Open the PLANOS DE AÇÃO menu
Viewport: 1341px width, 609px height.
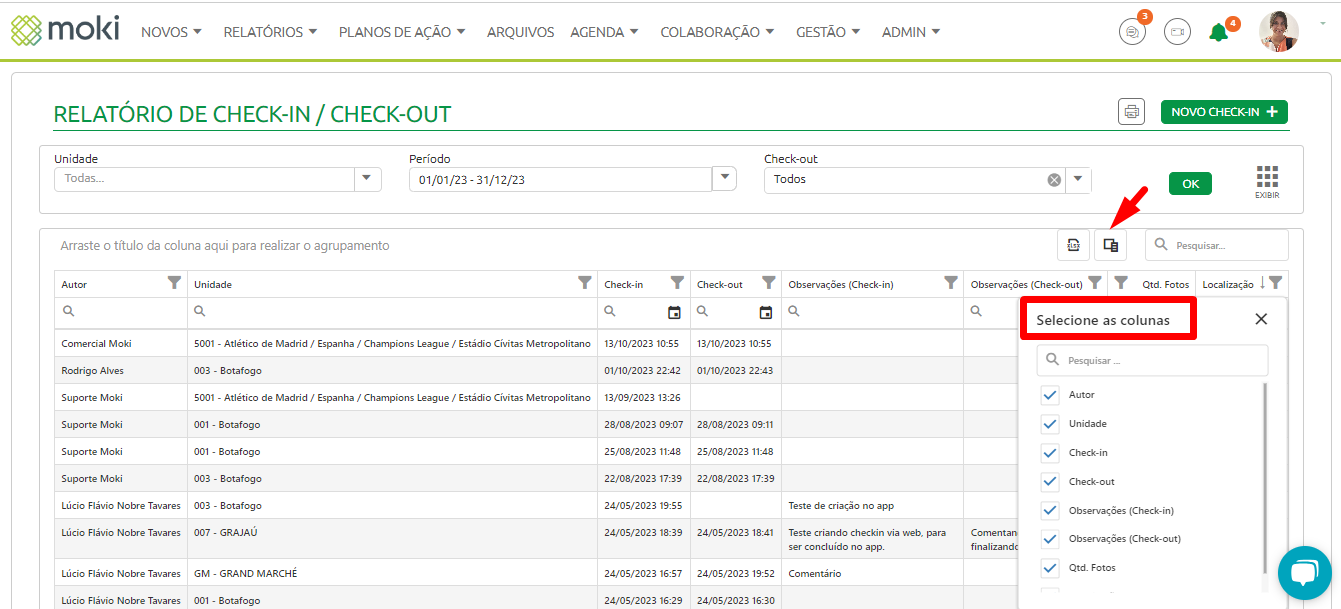tap(402, 32)
